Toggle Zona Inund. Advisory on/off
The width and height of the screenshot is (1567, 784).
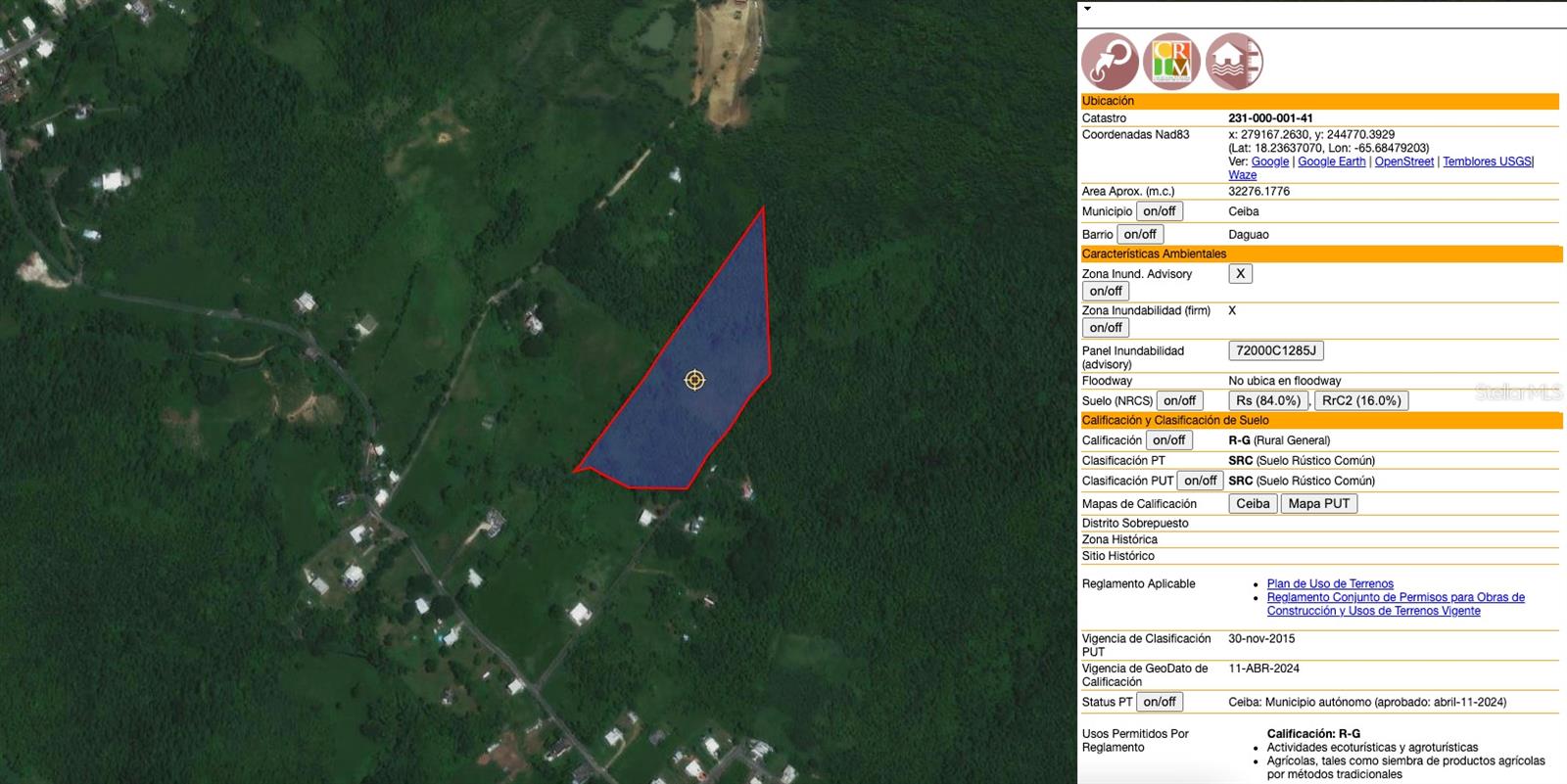(1106, 291)
